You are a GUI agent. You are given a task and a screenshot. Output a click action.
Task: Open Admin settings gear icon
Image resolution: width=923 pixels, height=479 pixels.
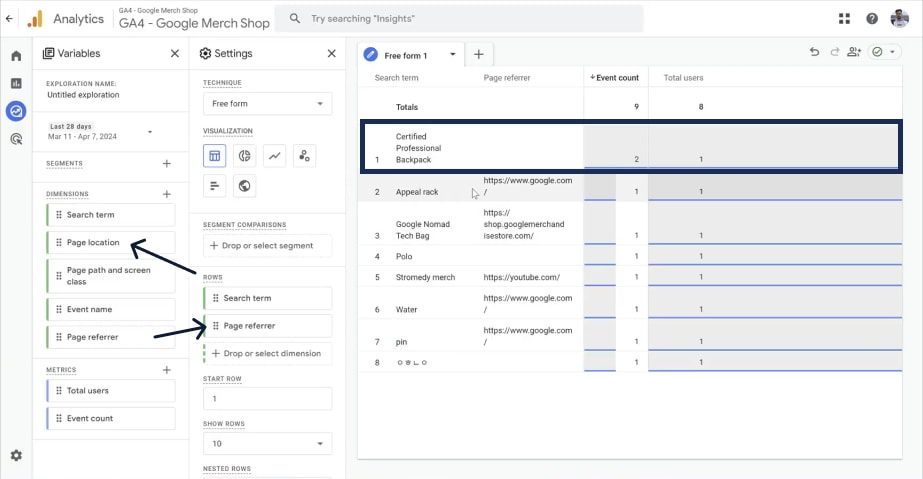point(16,455)
